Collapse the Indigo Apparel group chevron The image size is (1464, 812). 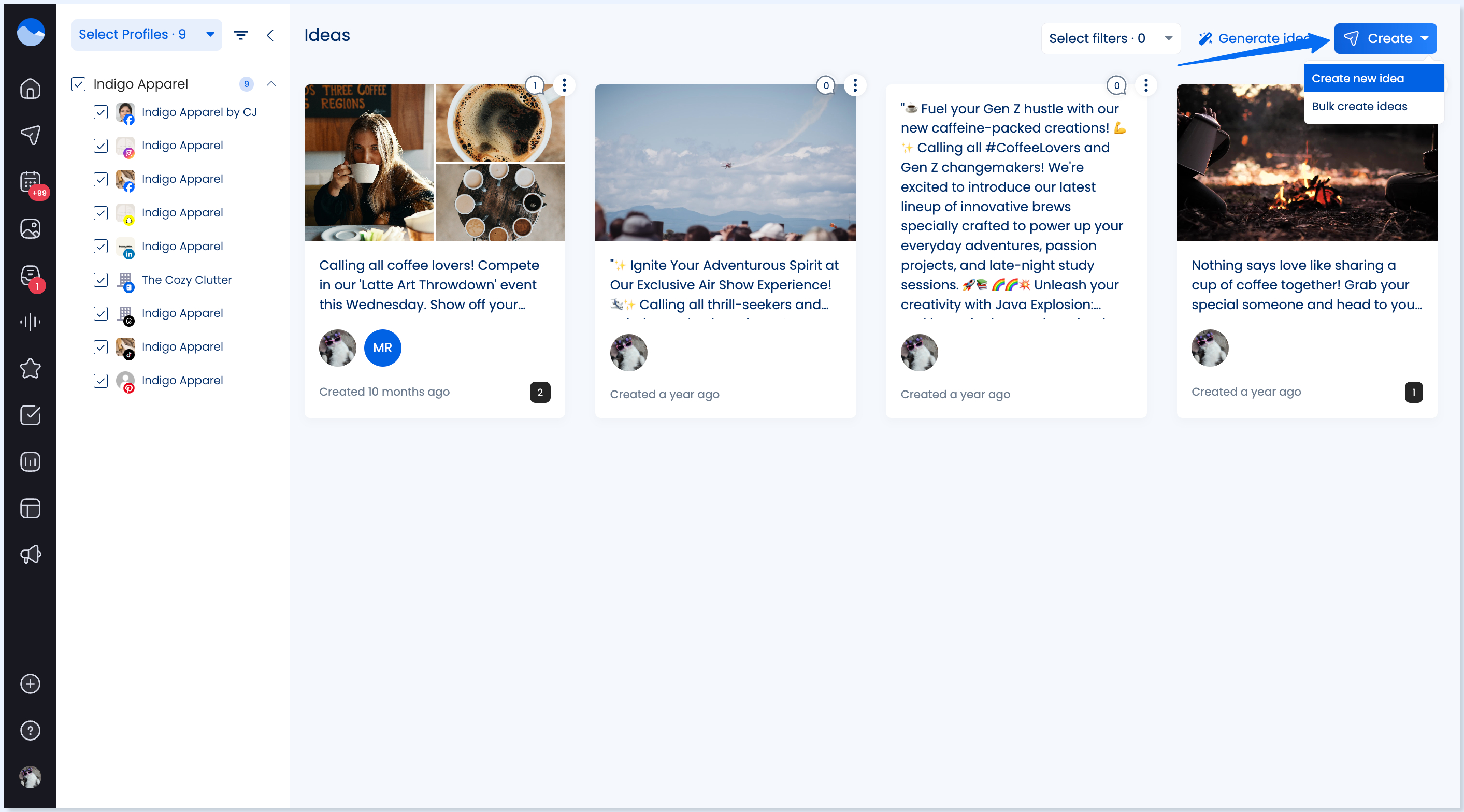pos(271,84)
